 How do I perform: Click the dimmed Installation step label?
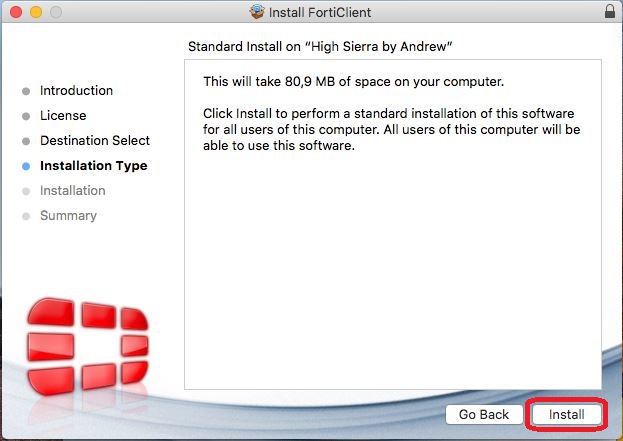click(x=72, y=191)
